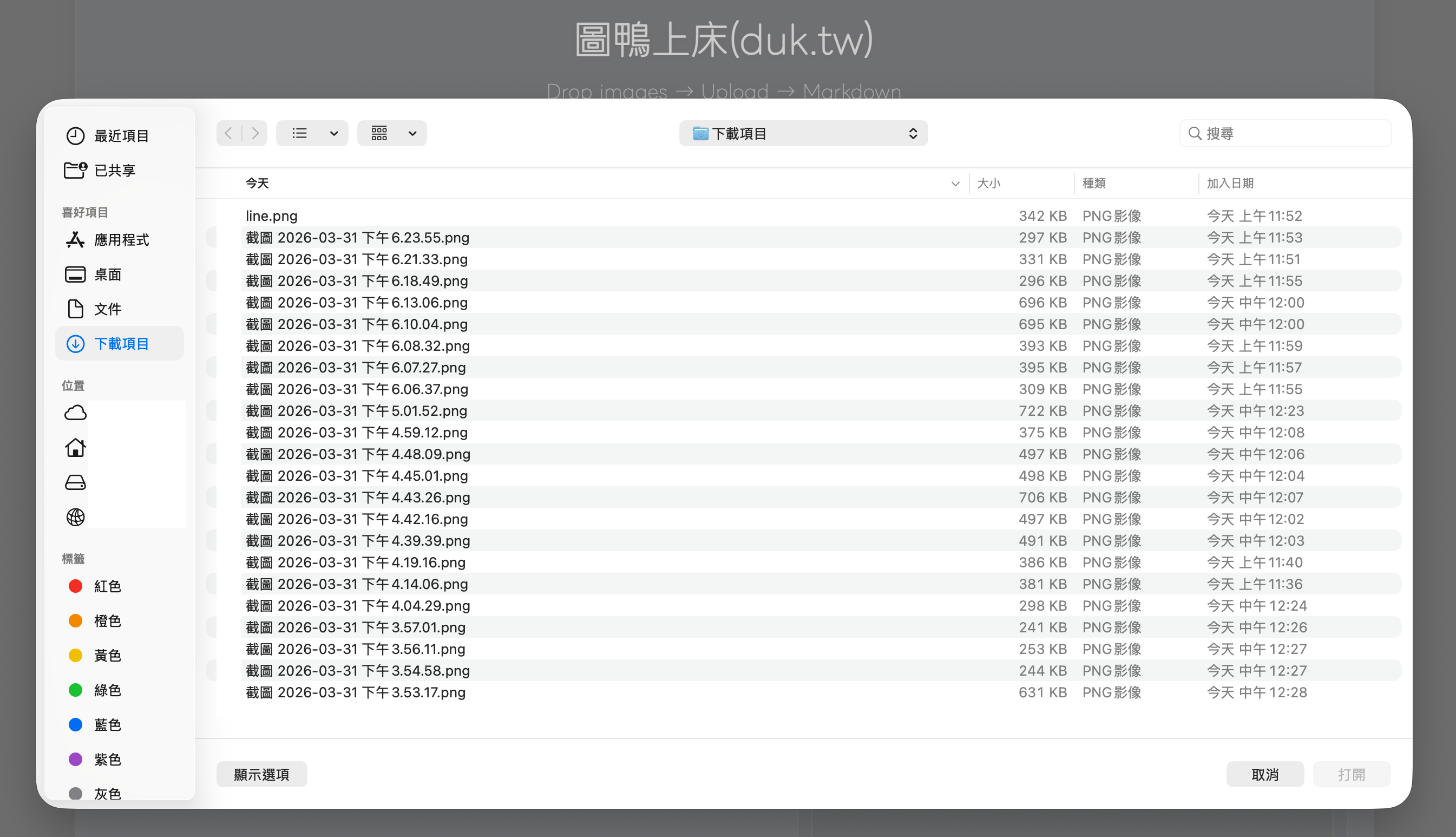This screenshot has height=837, width=1456.
Task: Open iCloud Drive via the cloud icon
Action: point(75,412)
